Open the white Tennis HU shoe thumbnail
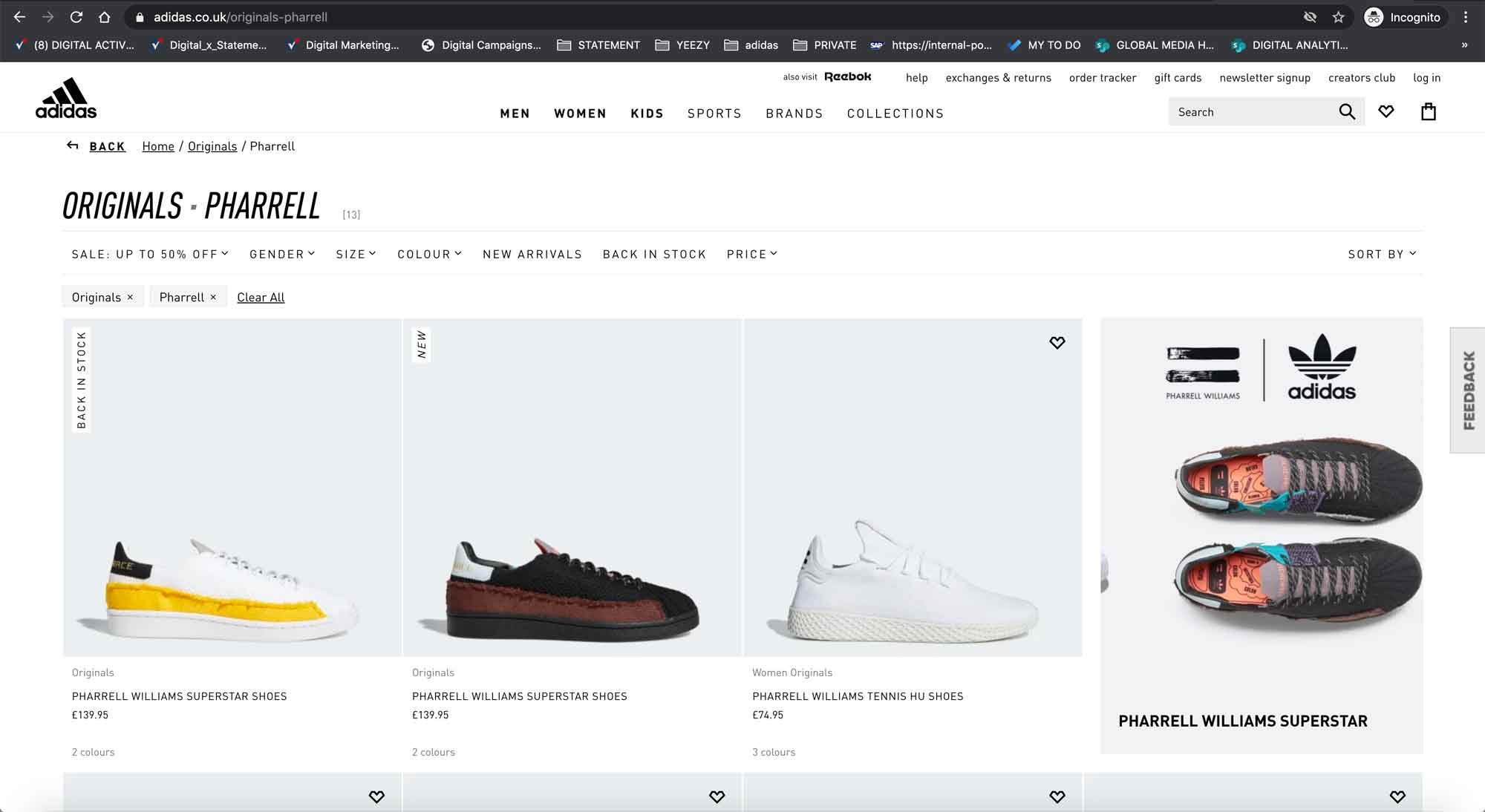Viewport: 1485px width, 812px height. point(913,488)
